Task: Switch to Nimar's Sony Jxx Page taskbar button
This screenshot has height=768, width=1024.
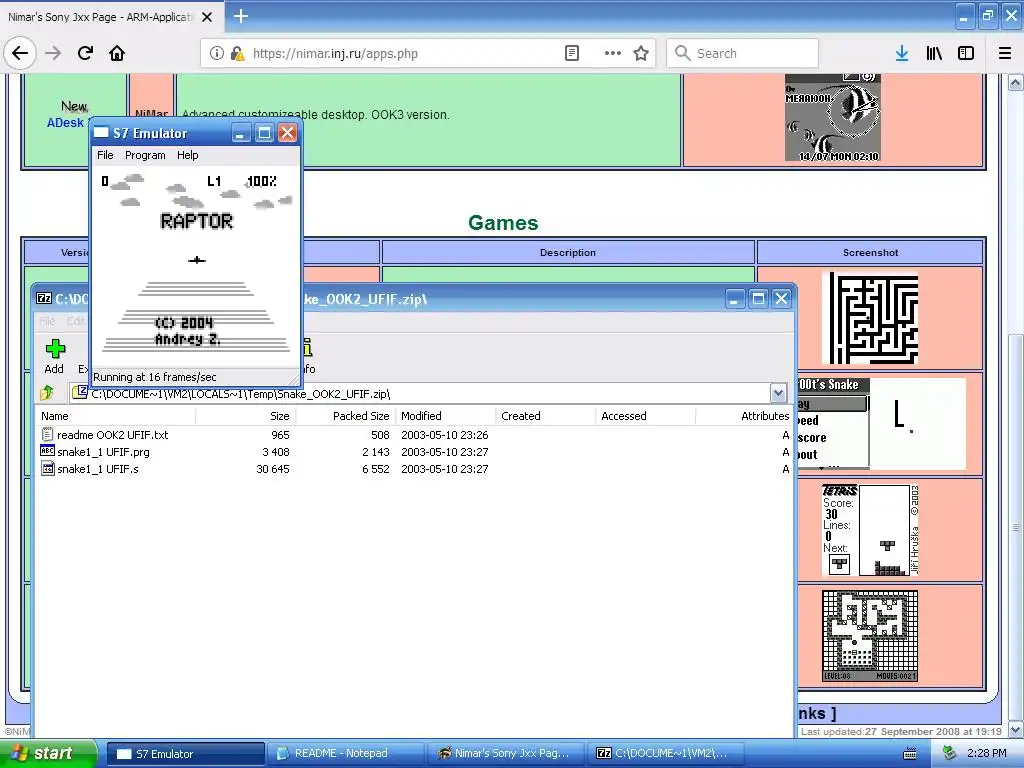Action: click(x=505, y=754)
